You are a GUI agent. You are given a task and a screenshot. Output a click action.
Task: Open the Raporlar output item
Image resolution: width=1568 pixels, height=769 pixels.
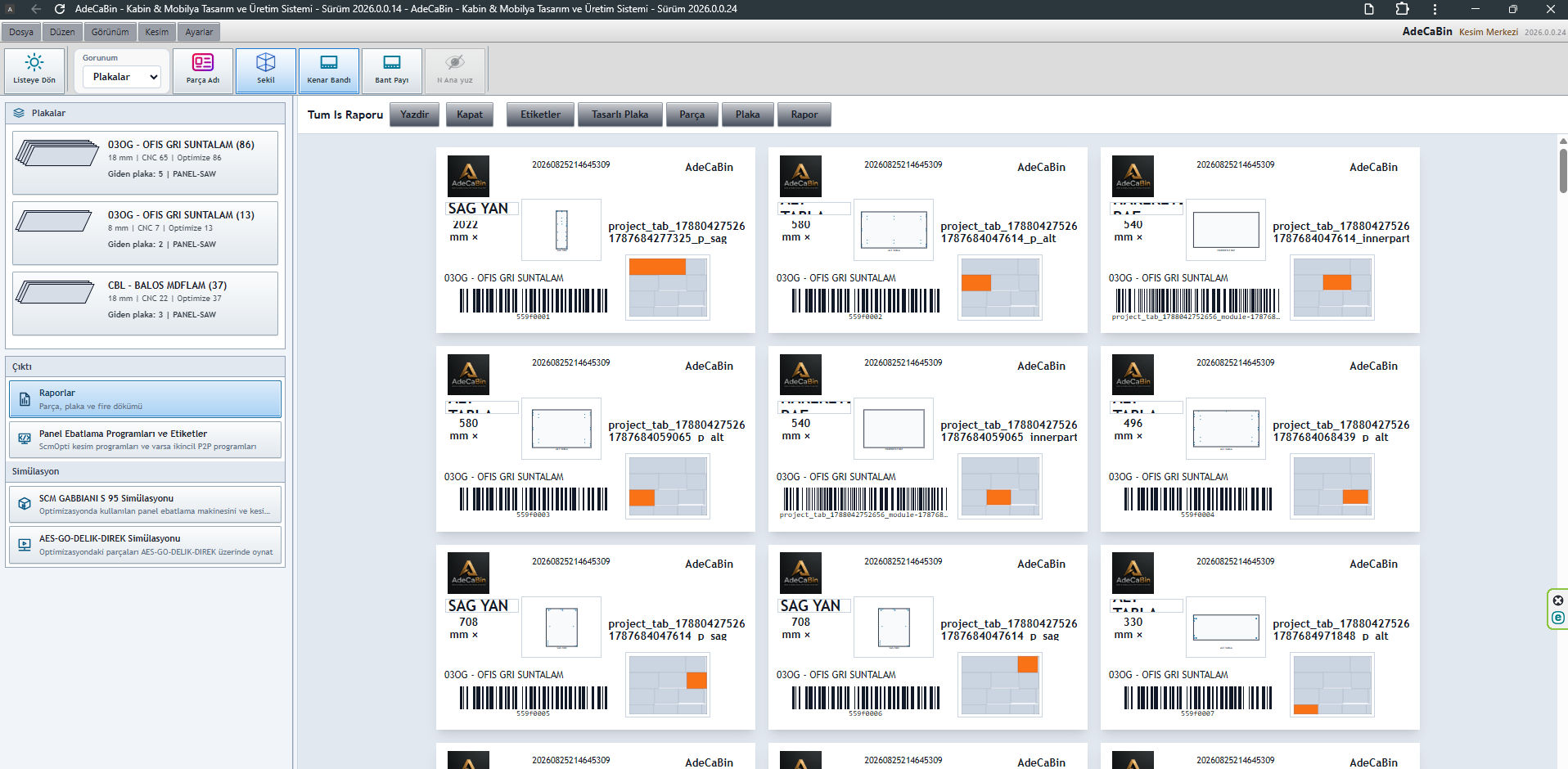click(x=145, y=399)
